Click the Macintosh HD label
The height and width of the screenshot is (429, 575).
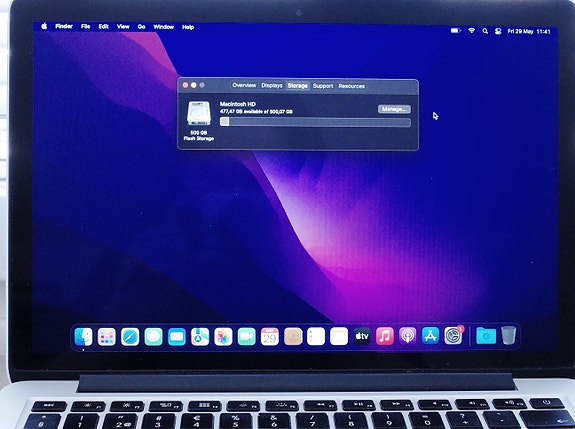coord(238,104)
